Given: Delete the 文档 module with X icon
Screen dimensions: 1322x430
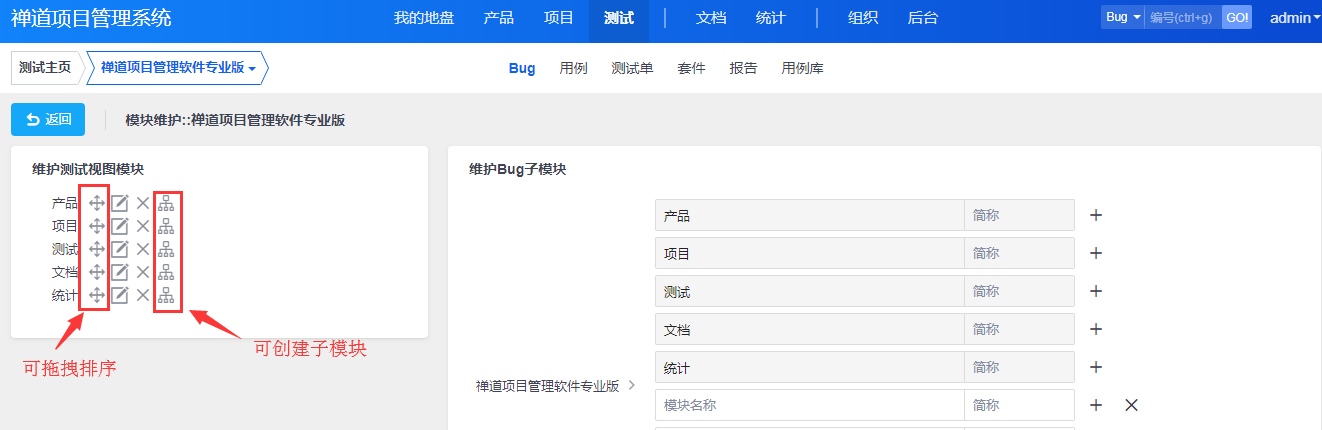Looking at the screenshot, I should click(143, 272).
